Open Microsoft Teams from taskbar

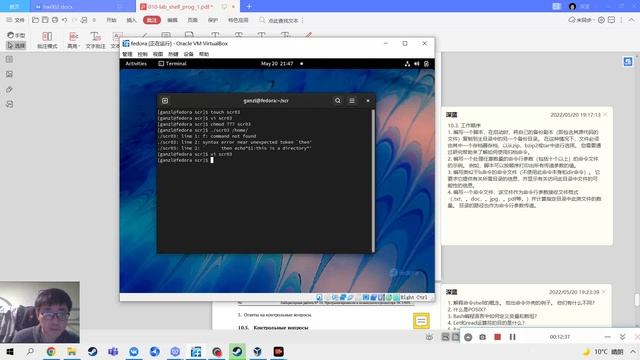coord(113,351)
